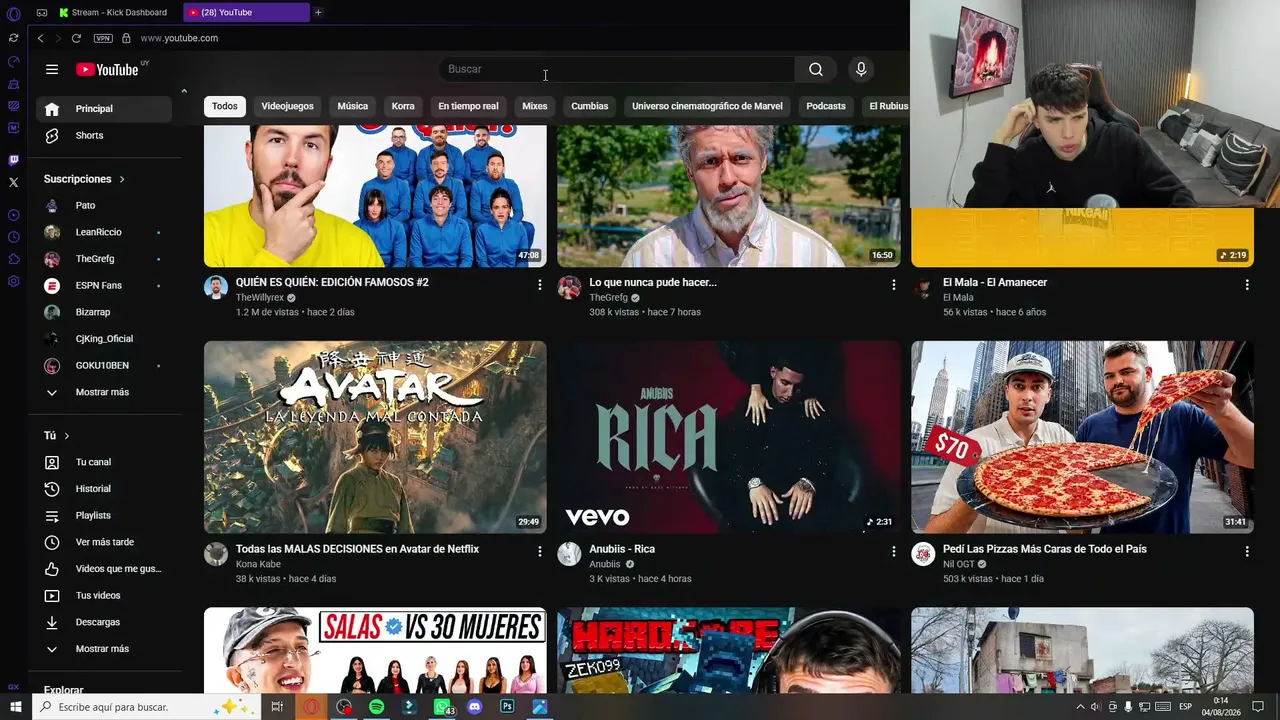Open Opera sidebar extensions cube
Viewport: 1280px width, 720px height.
coord(13,259)
